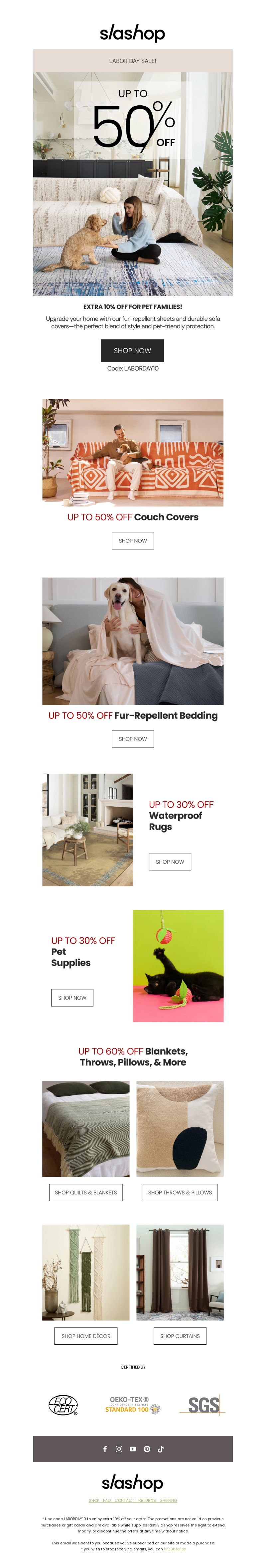Click Shop Now under Fur-Repellent Bedding

(x=133, y=739)
